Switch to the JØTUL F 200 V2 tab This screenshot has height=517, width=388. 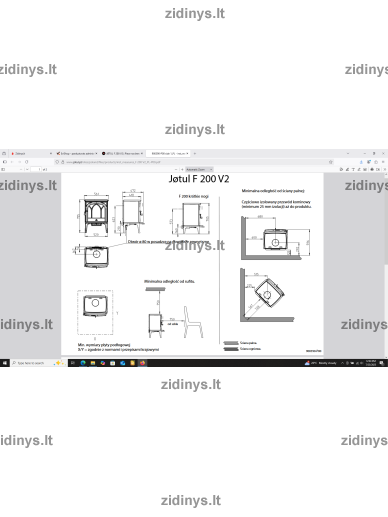point(122,153)
